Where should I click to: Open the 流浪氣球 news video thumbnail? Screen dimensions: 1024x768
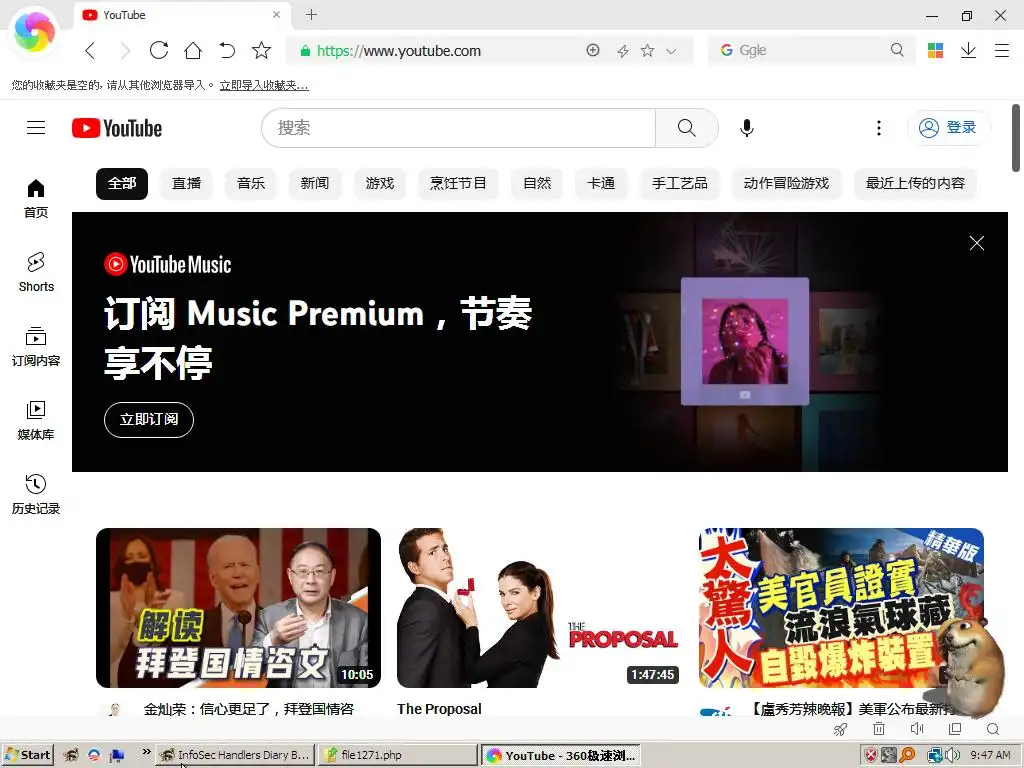[x=841, y=608]
